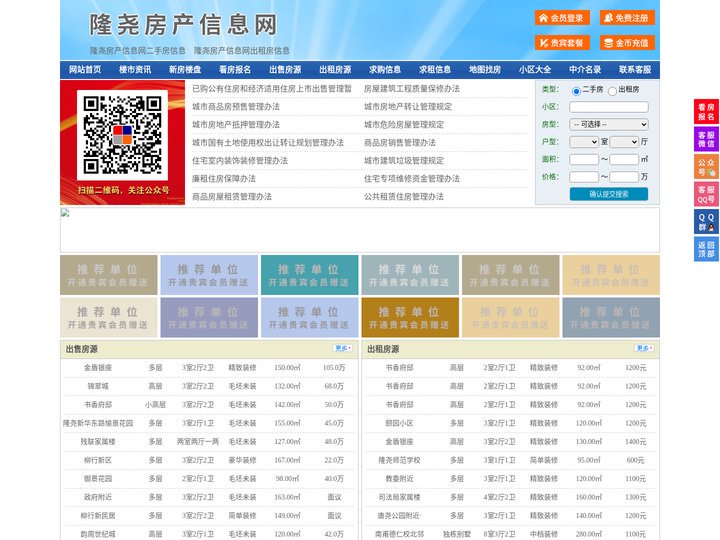Focus the 小区 community name input
This screenshot has height=540, width=720.
(x=608, y=107)
